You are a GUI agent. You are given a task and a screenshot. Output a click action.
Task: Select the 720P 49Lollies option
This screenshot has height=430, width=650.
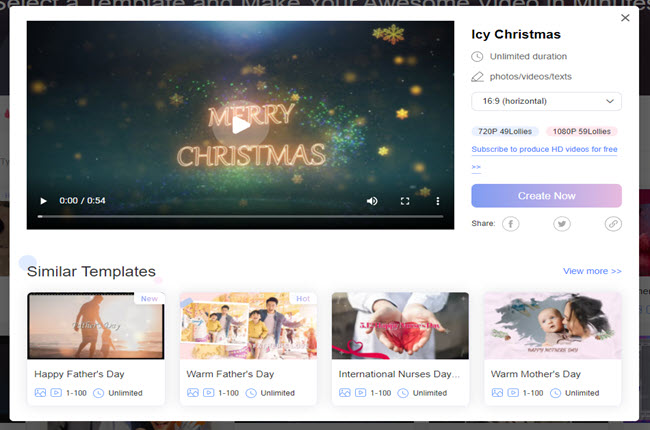pyautogui.click(x=505, y=131)
